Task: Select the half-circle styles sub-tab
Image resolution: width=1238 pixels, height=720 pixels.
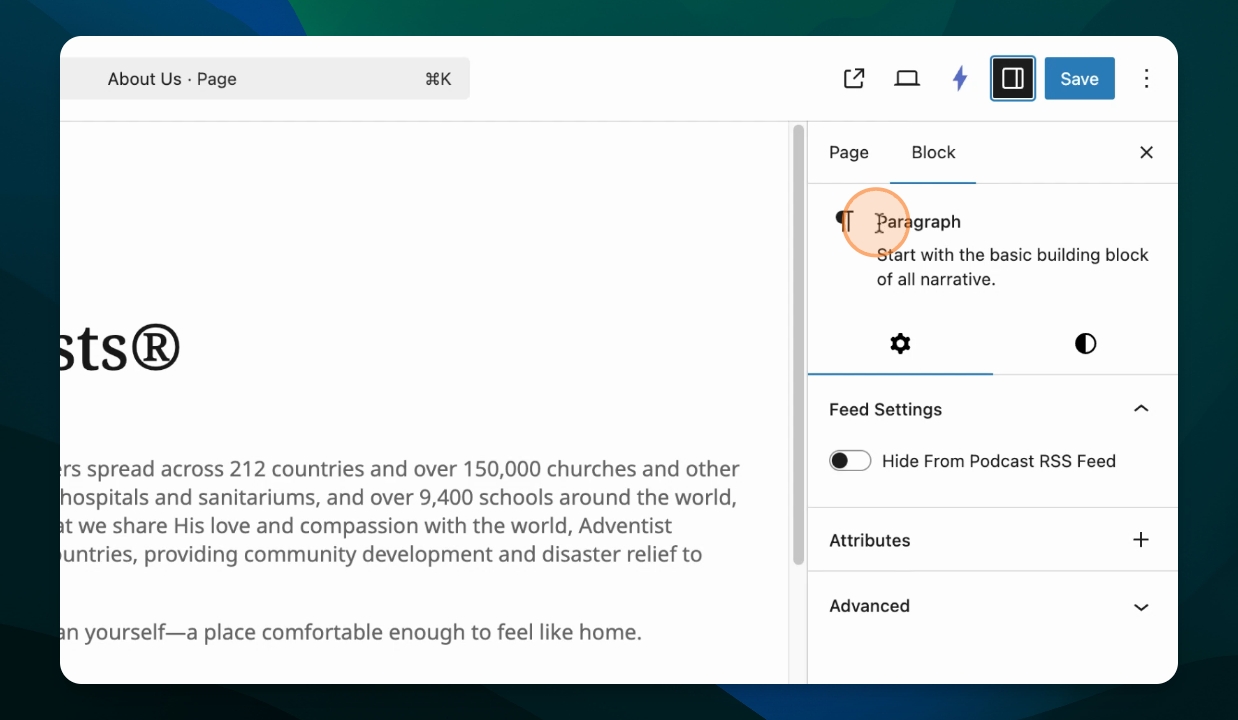Action: pyautogui.click(x=1085, y=344)
